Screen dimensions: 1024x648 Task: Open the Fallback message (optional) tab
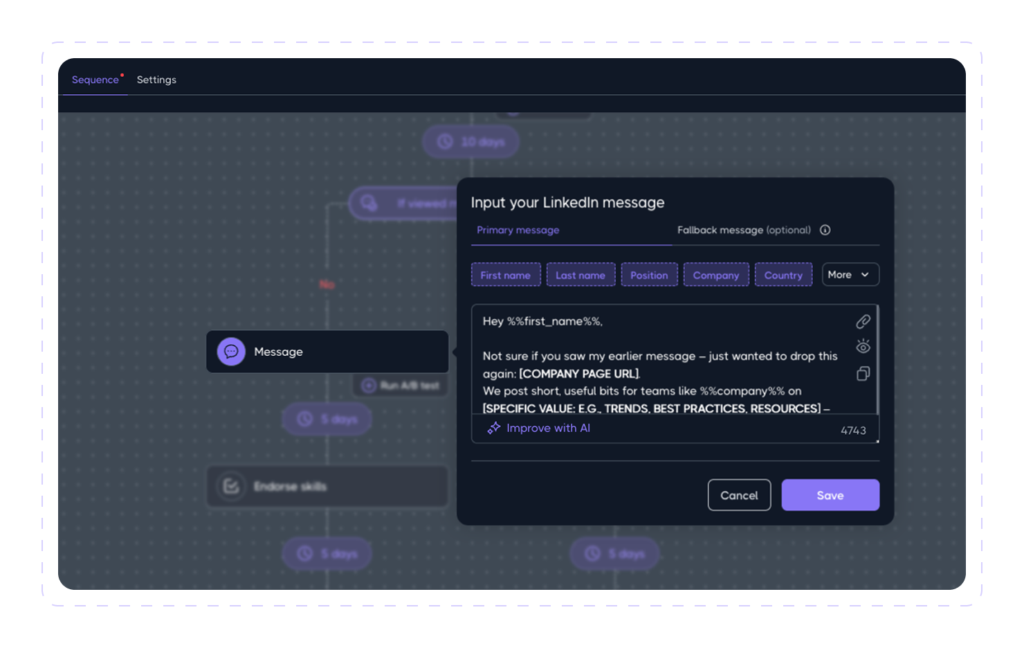click(x=744, y=230)
